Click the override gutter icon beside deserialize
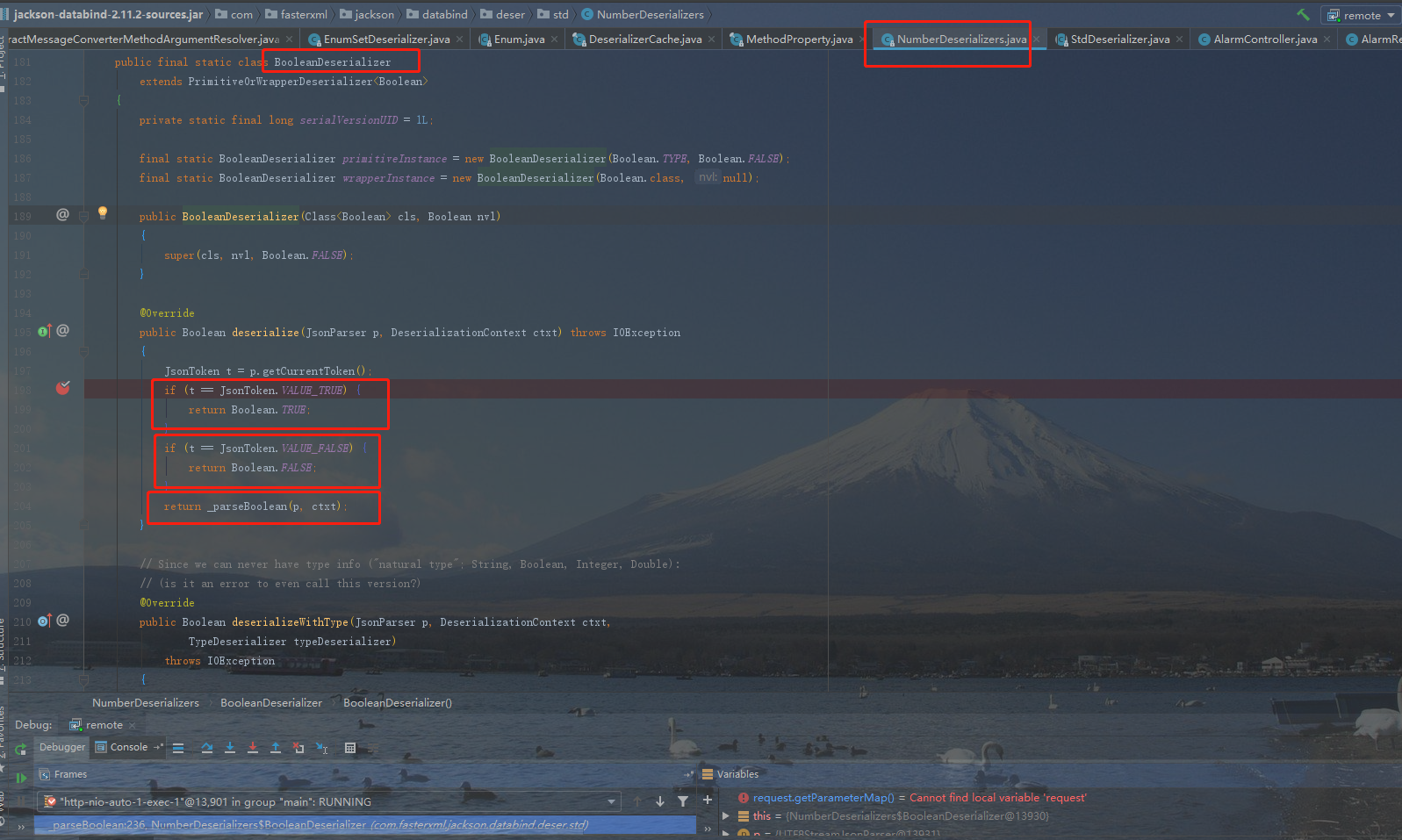The height and width of the screenshot is (840, 1402). [44, 331]
